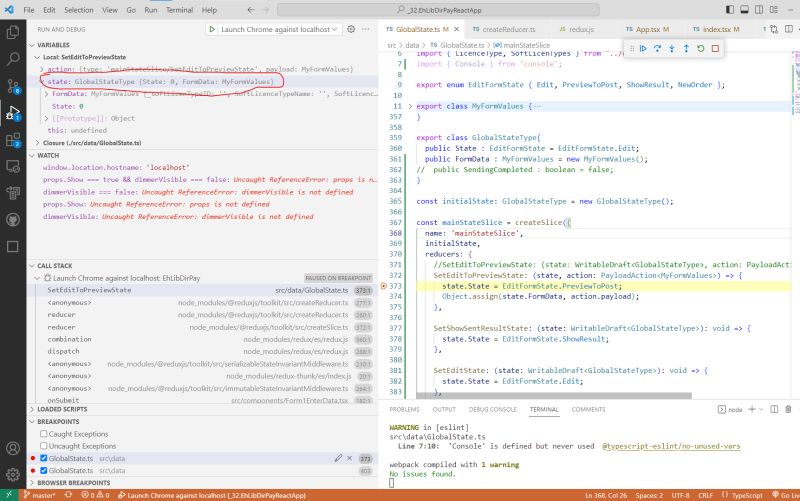Delete the terminal with the trash icon

click(x=788, y=409)
